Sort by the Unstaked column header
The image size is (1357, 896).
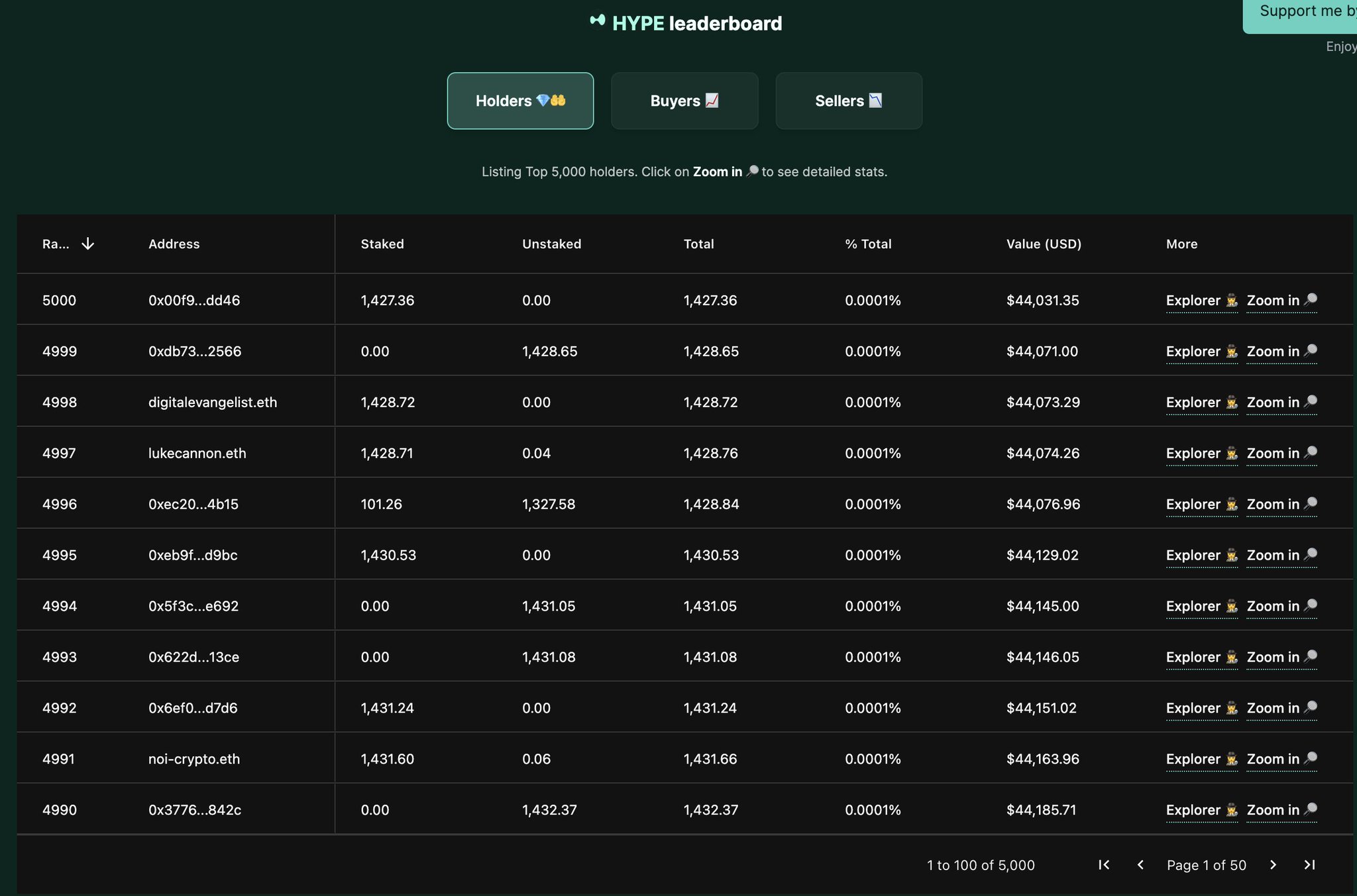(x=551, y=244)
